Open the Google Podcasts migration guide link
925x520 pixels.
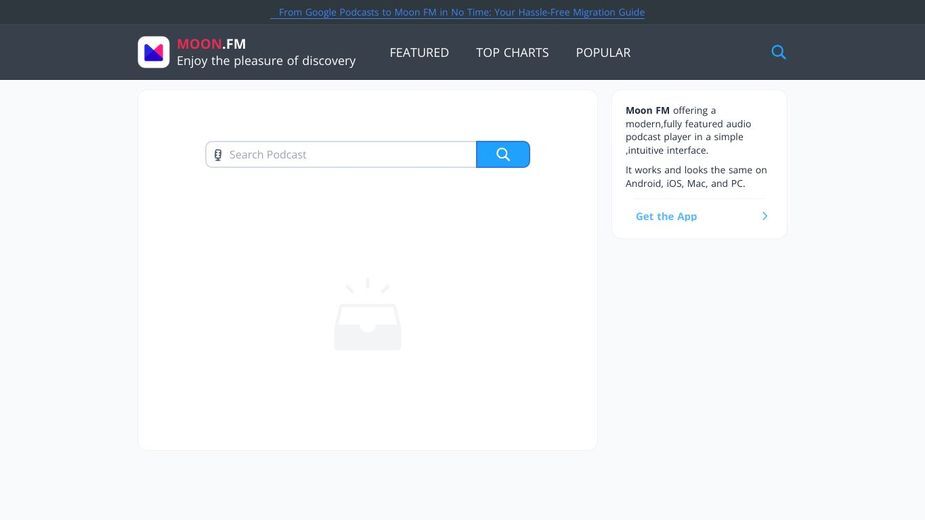457,12
